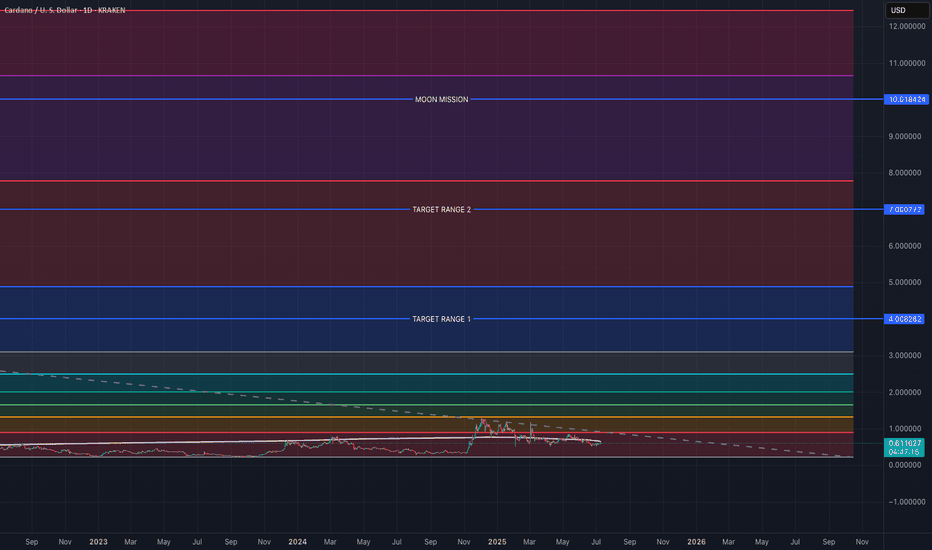The width and height of the screenshot is (932, 550).
Task: Click the 2026 label on time axis
Action: coord(696,542)
